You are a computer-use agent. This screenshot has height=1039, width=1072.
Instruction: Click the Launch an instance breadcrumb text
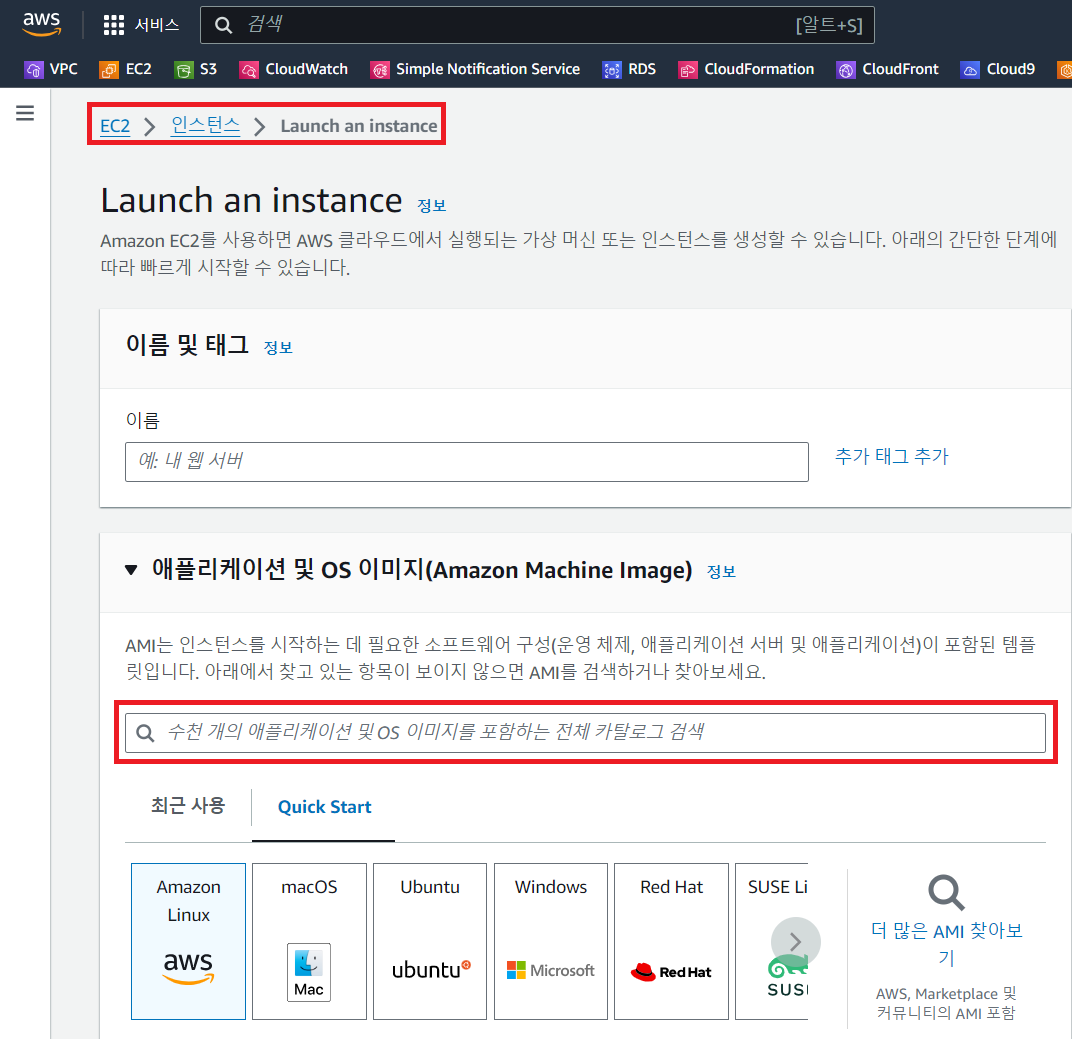pos(359,126)
